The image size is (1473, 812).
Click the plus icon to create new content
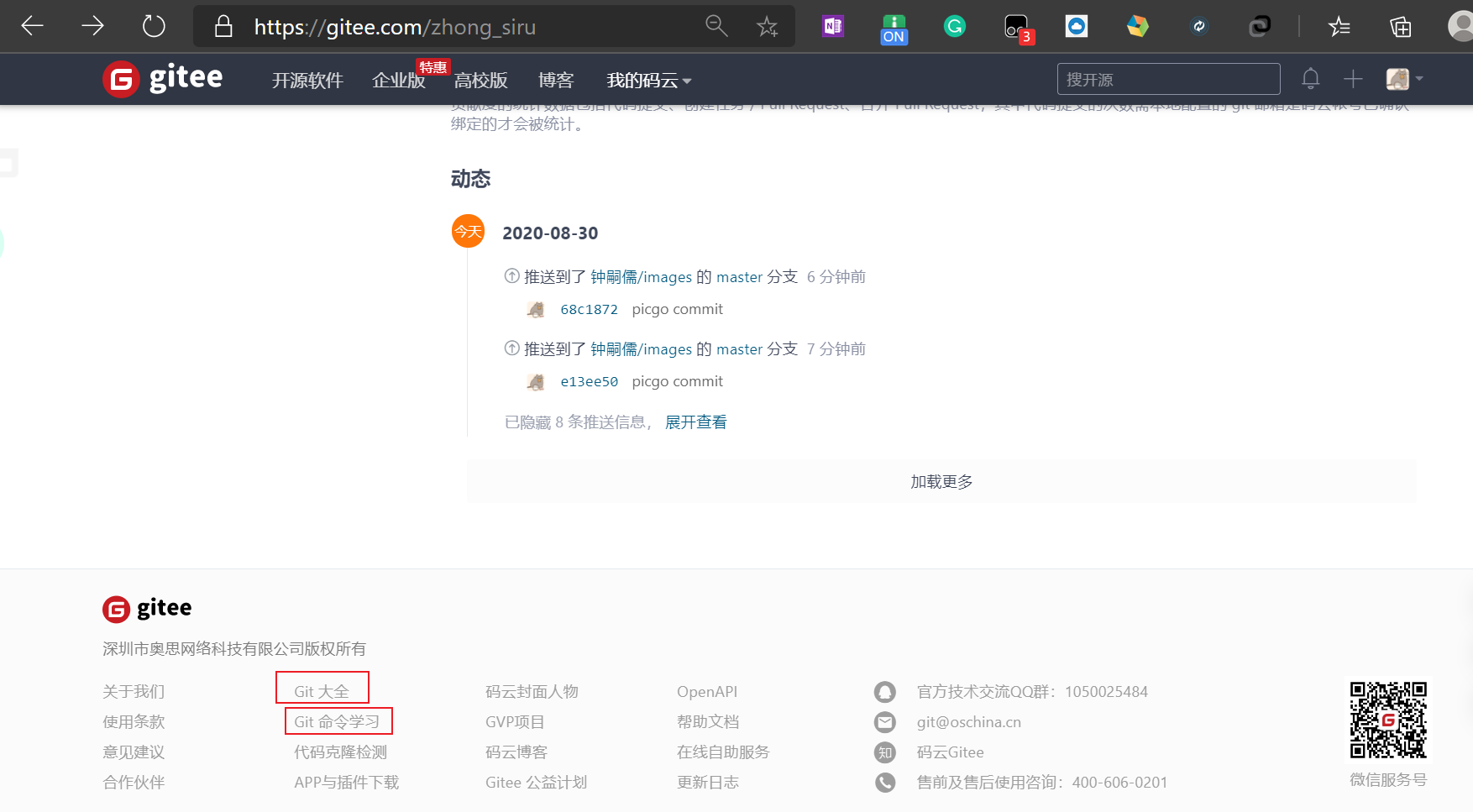click(1353, 78)
